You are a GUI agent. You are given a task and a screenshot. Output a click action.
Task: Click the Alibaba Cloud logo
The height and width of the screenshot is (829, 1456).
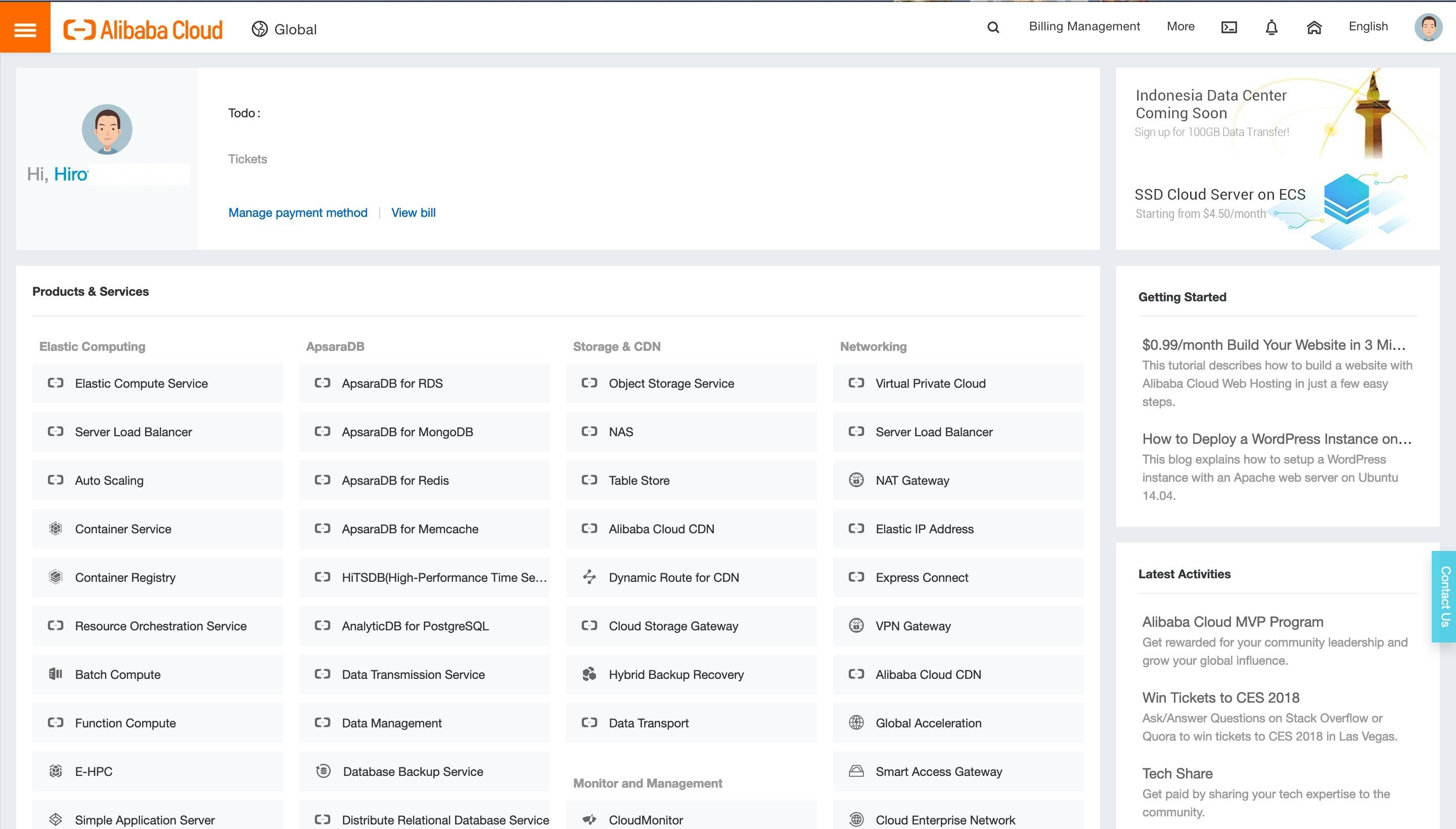click(x=143, y=30)
